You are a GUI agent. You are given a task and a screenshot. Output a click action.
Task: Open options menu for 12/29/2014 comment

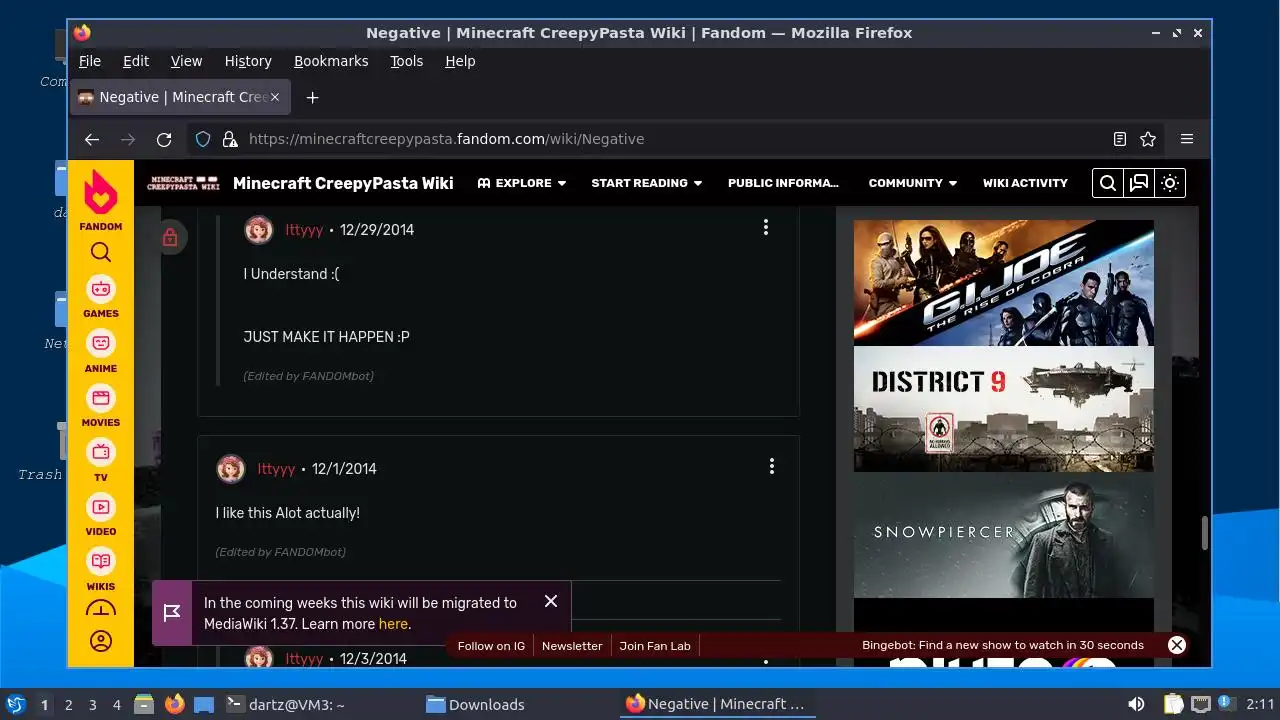766,228
